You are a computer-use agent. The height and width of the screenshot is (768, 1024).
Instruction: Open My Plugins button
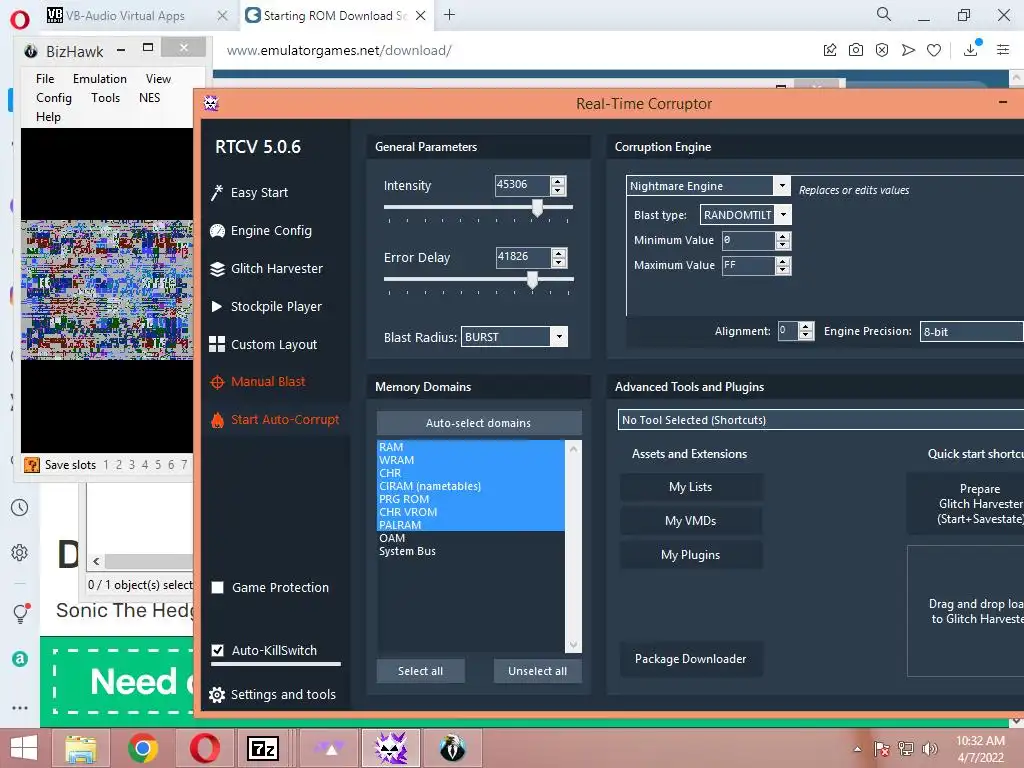[x=690, y=555]
